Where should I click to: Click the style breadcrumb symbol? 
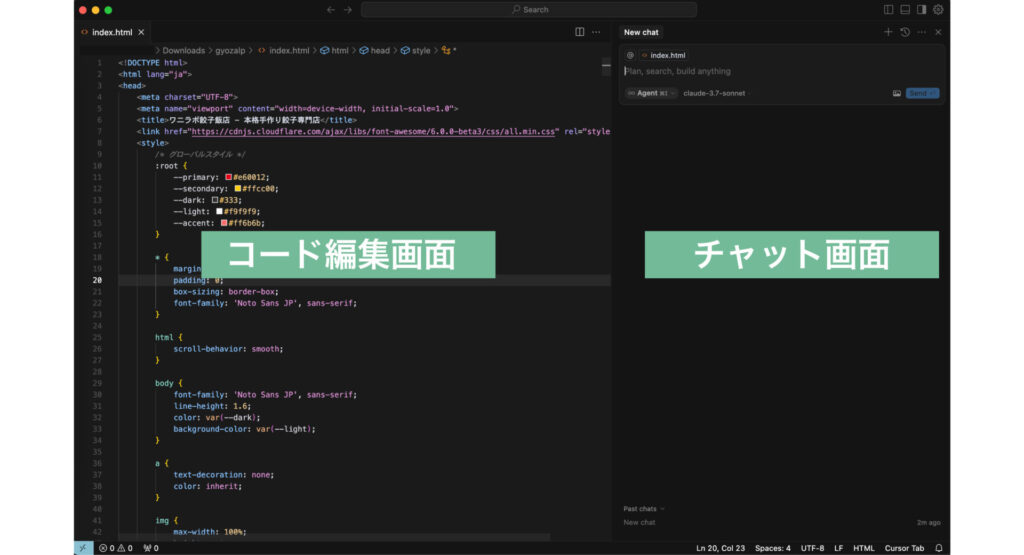point(416,50)
